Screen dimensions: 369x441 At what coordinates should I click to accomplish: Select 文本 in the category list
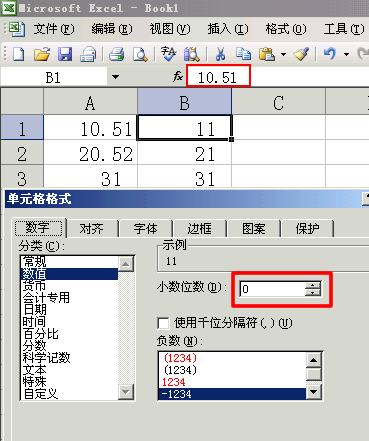pyautogui.click(x=69, y=370)
